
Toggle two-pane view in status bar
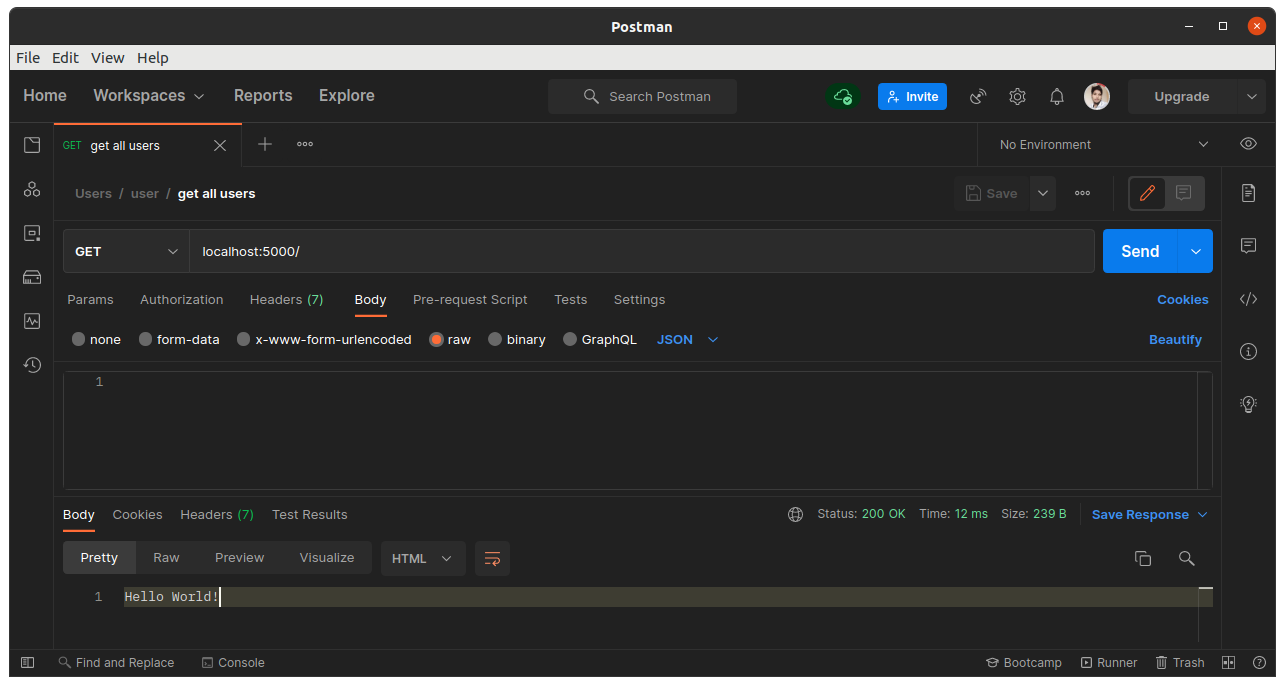1229,663
